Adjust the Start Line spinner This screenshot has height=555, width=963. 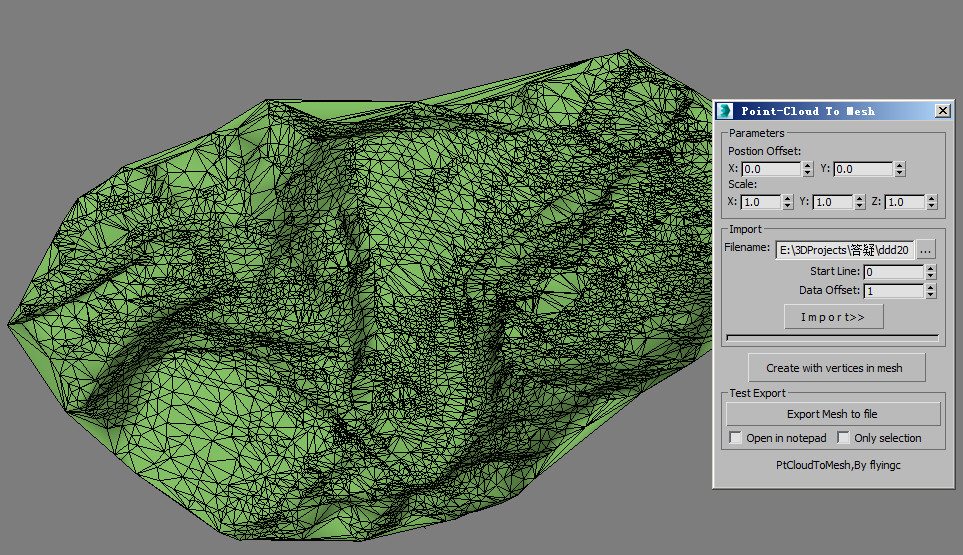[x=930, y=271]
